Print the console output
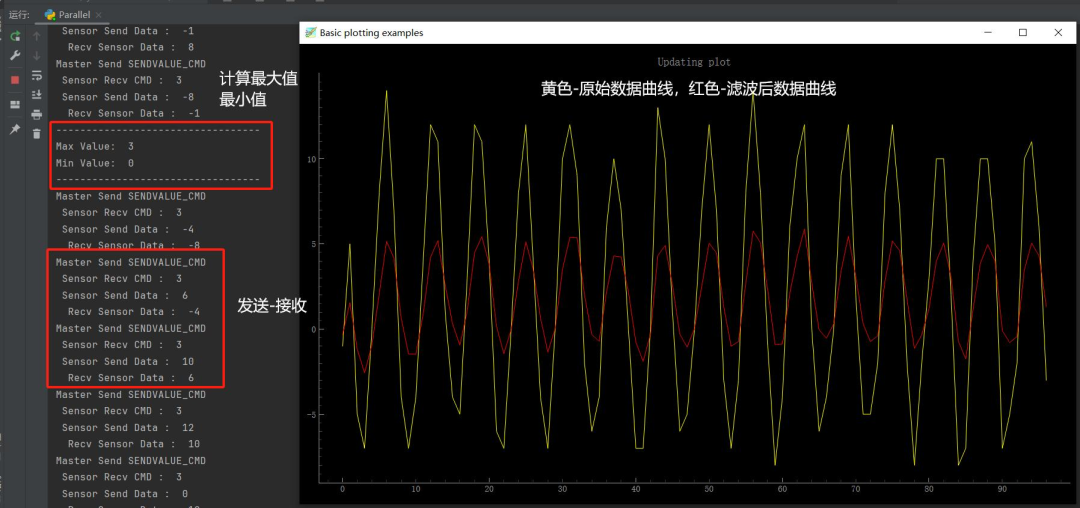 37,114
